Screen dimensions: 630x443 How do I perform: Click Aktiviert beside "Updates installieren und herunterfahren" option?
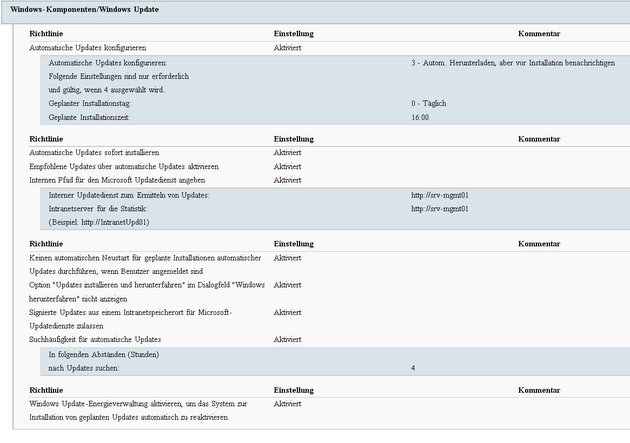[x=287, y=285]
